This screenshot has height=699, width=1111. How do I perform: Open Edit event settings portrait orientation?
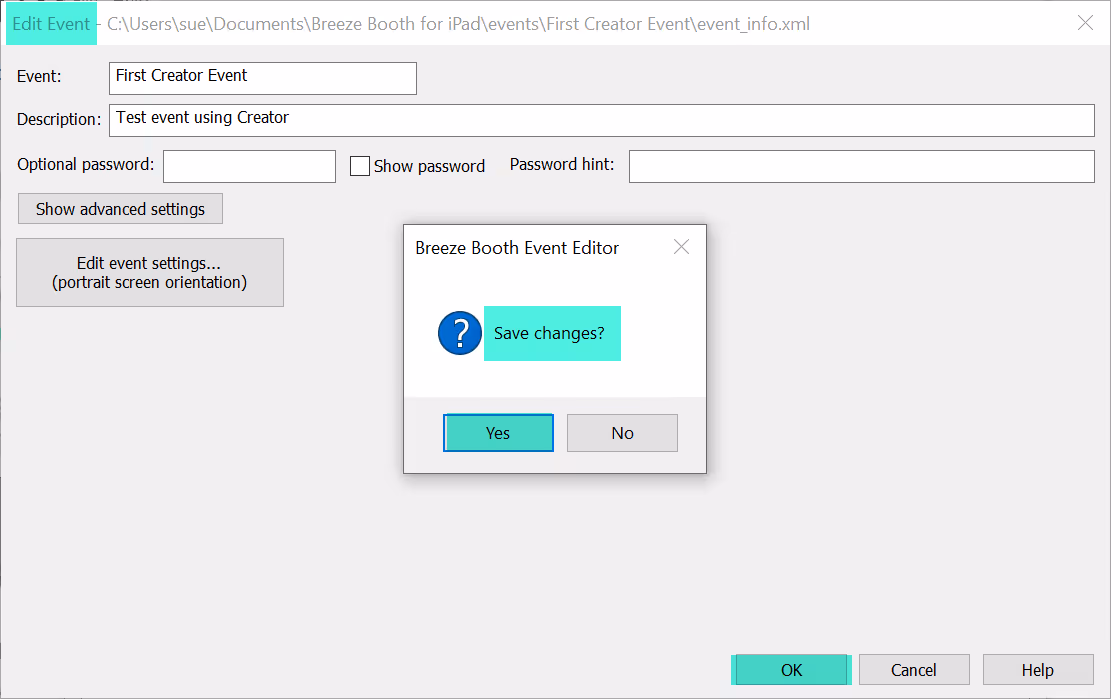tap(150, 273)
